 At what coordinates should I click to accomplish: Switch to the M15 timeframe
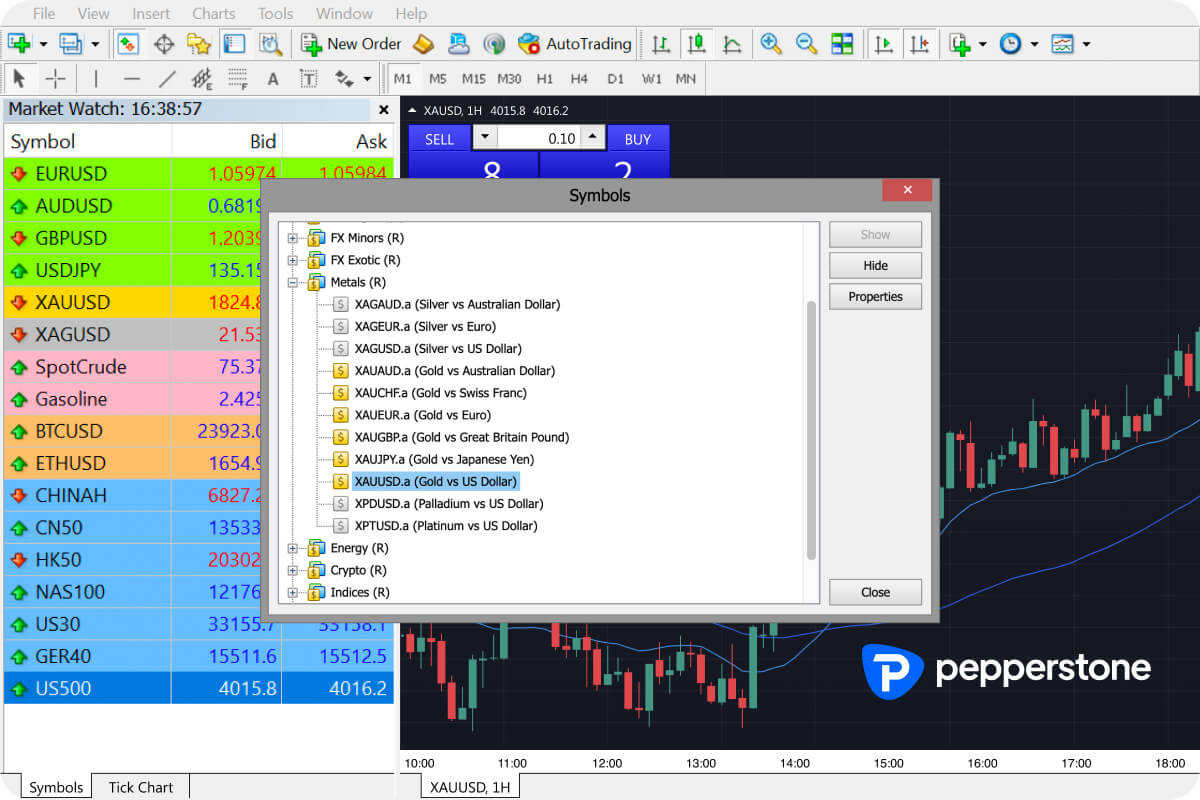click(474, 78)
